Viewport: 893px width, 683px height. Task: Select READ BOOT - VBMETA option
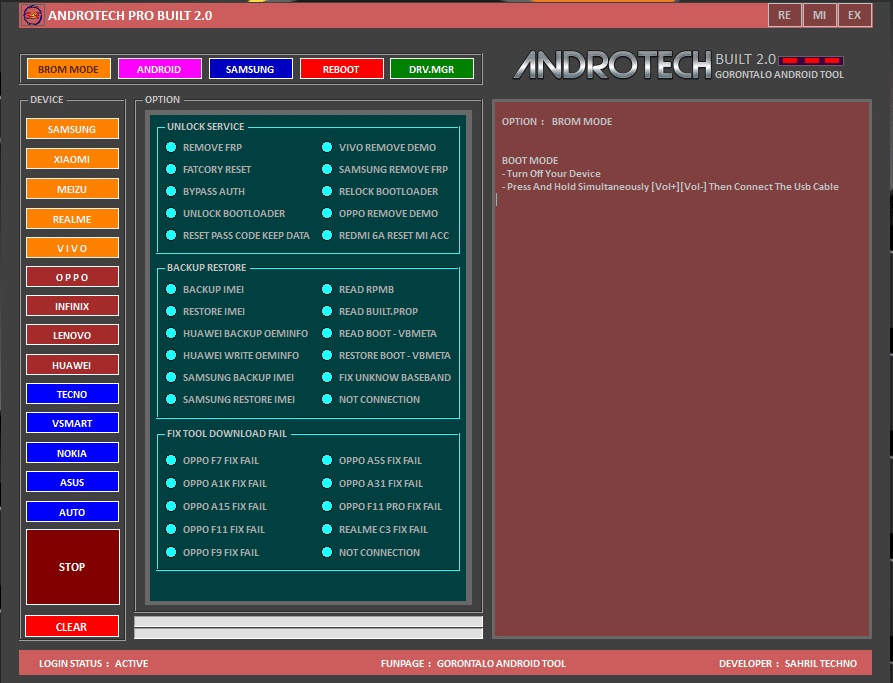pos(380,333)
